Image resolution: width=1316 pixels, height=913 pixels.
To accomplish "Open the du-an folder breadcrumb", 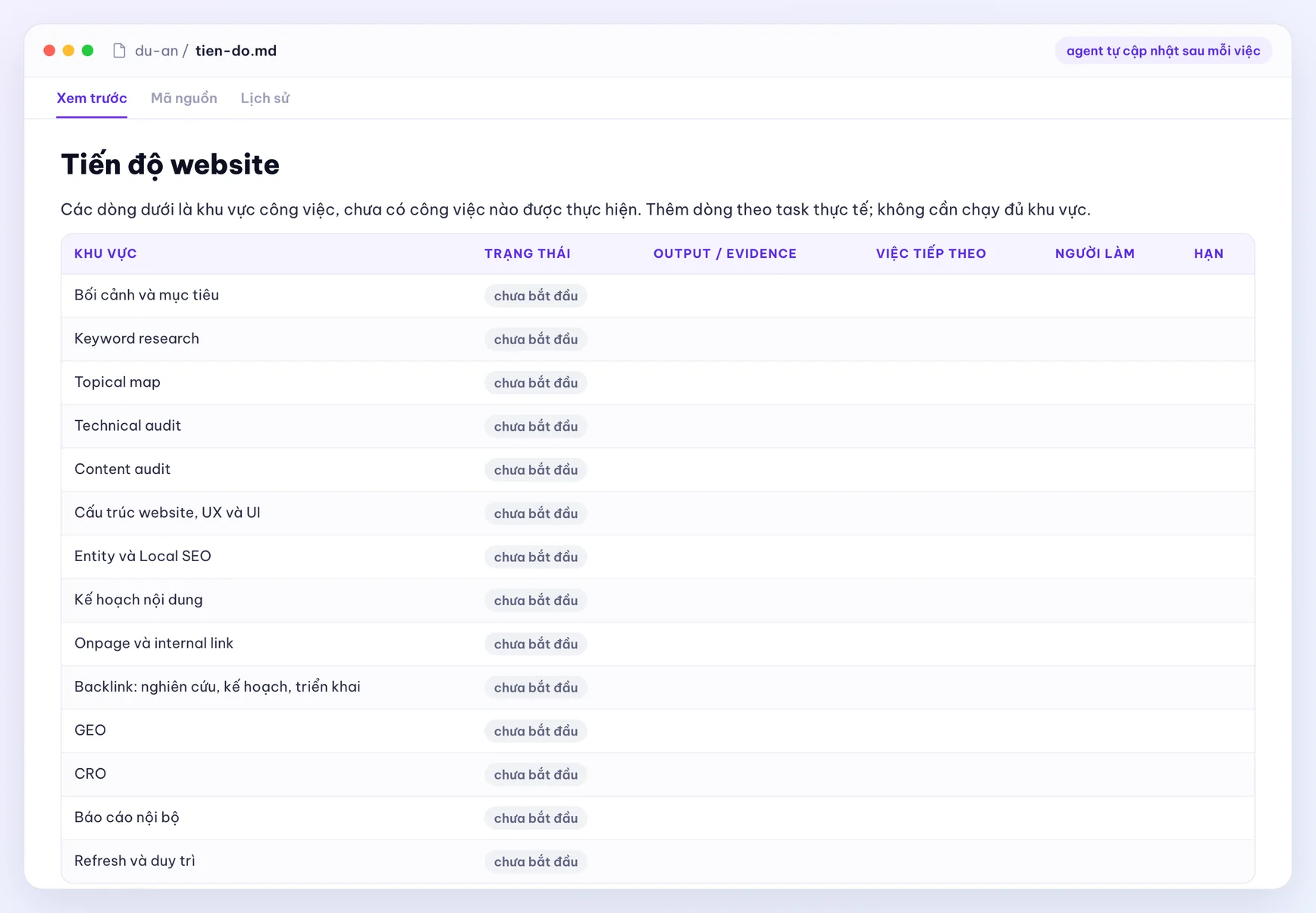I will 156,51.
